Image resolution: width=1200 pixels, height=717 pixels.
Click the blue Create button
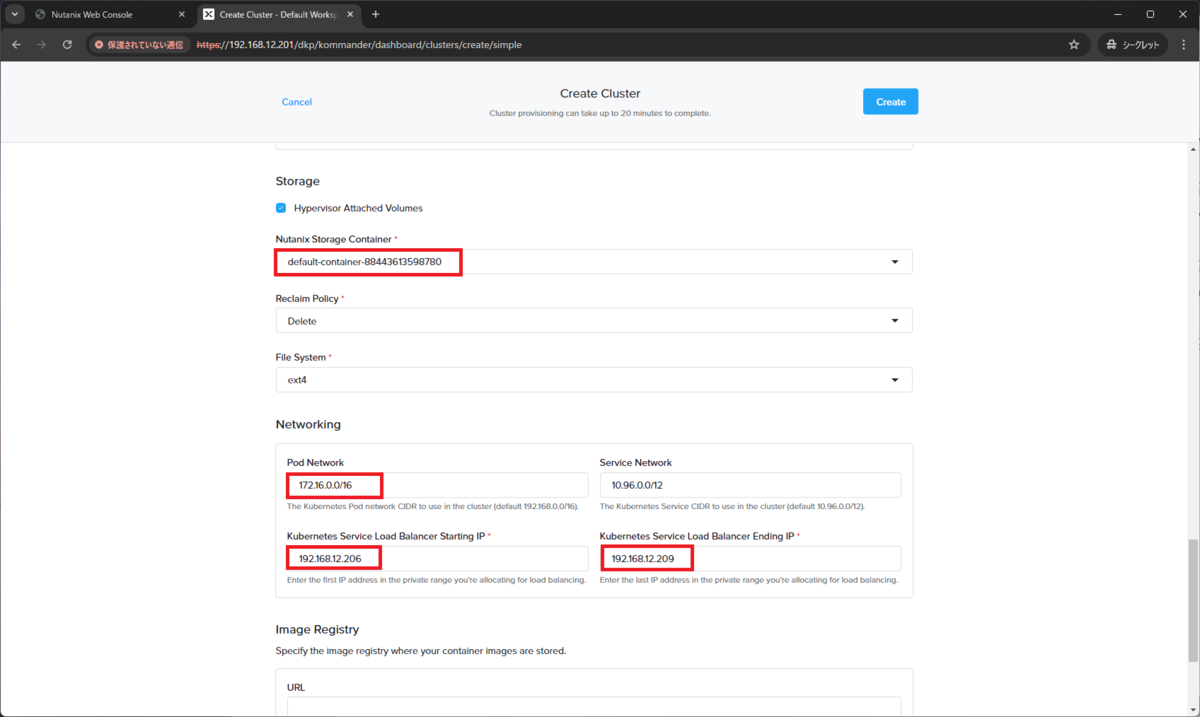click(x=890, y=102)
